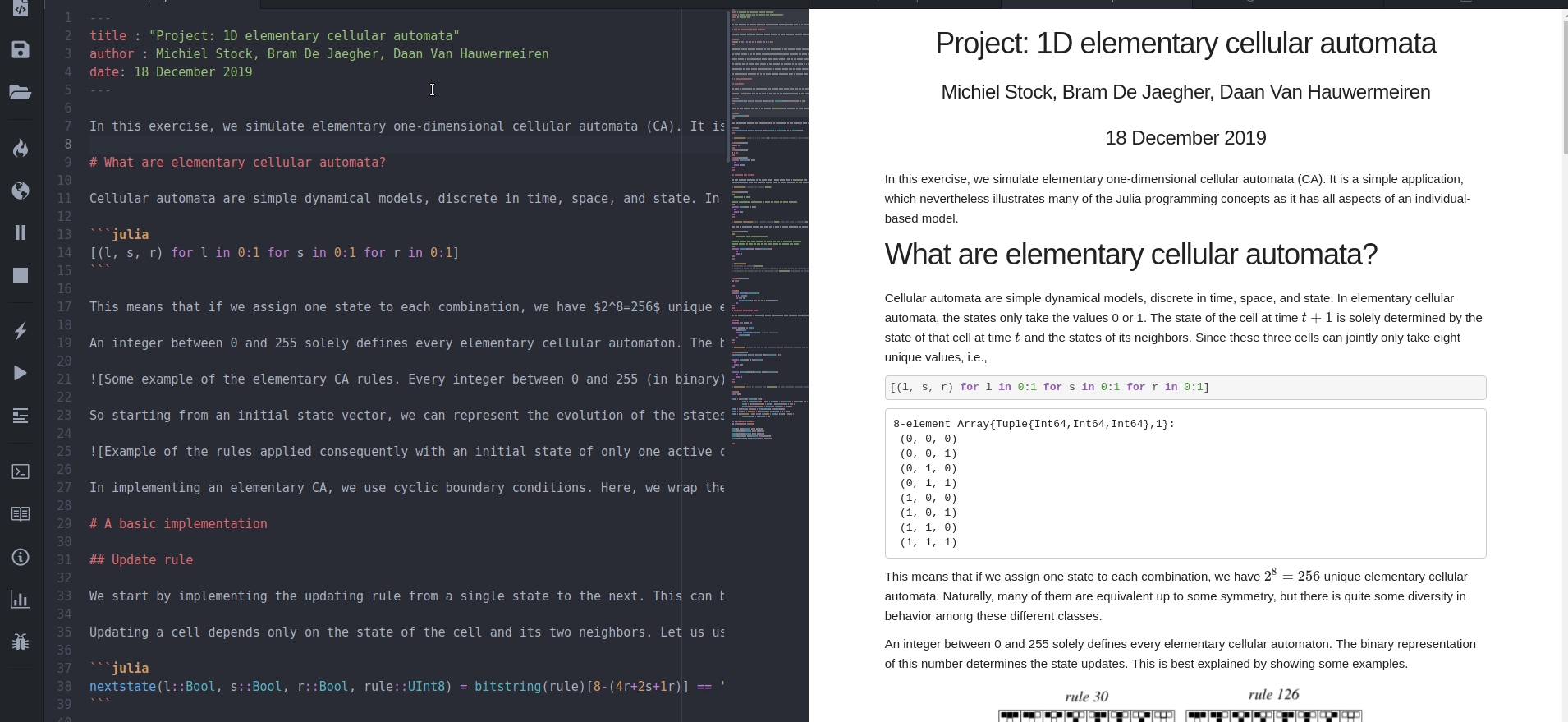Click the flame icon in the sidebar

(21, 148)
